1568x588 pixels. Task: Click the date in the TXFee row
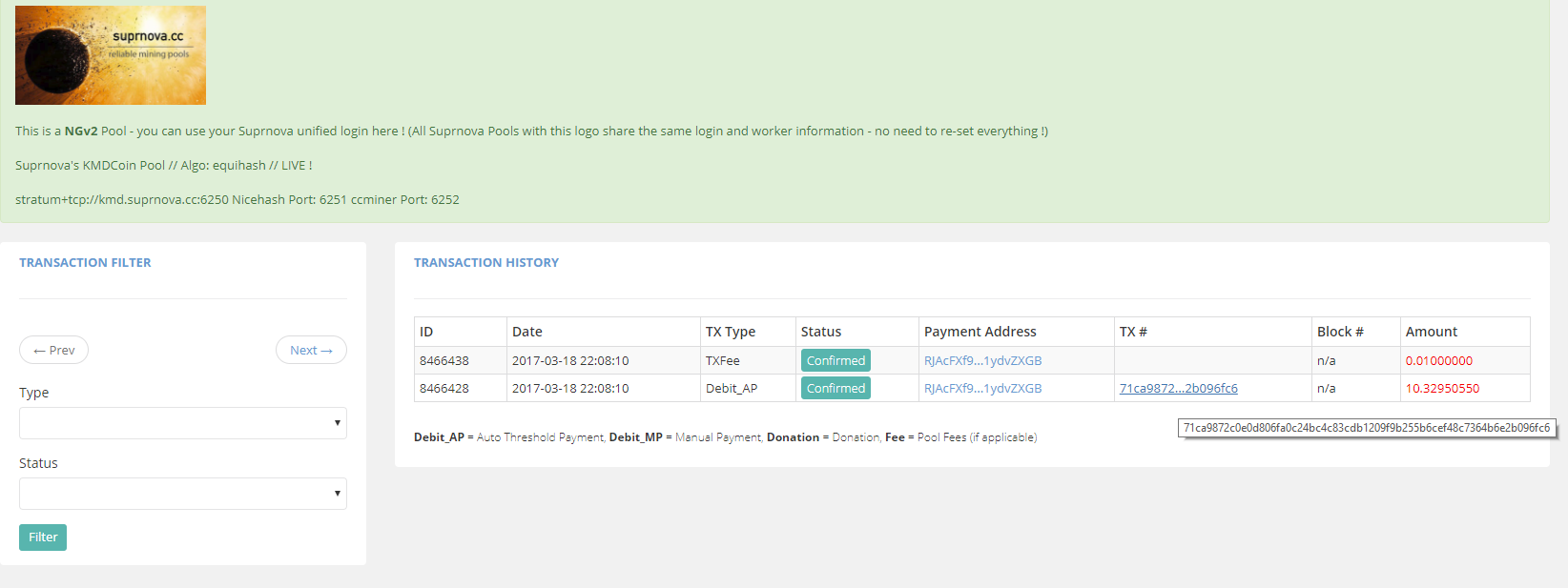coord(570,361)
